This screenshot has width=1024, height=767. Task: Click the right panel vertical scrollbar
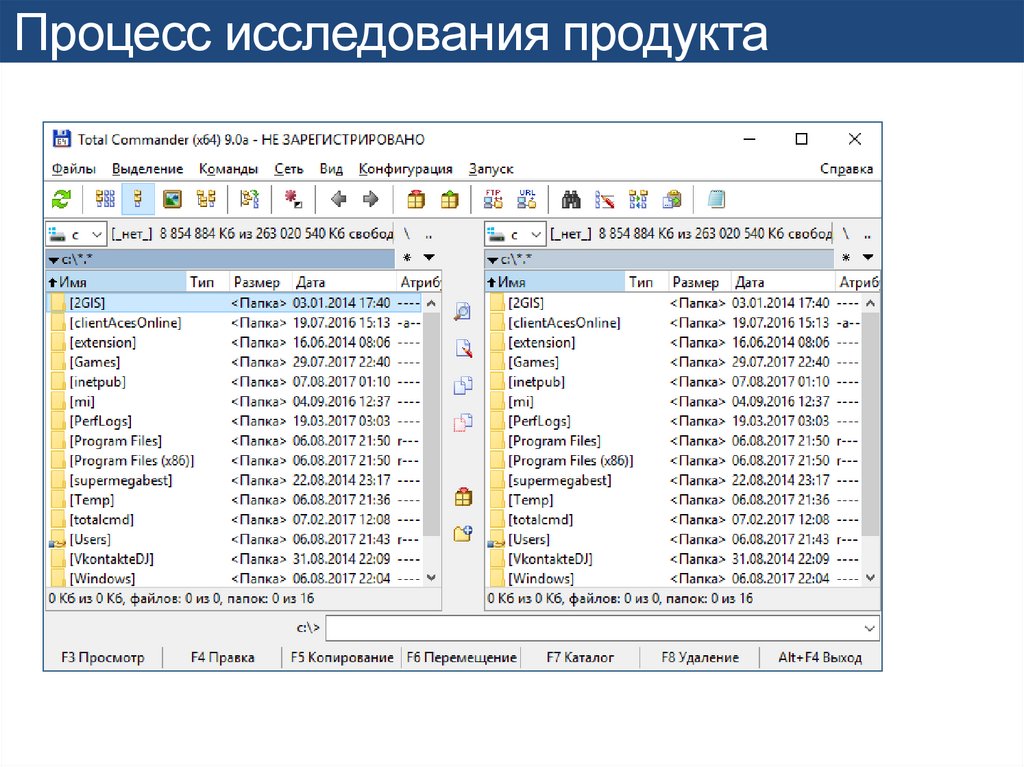click(870, 440)
